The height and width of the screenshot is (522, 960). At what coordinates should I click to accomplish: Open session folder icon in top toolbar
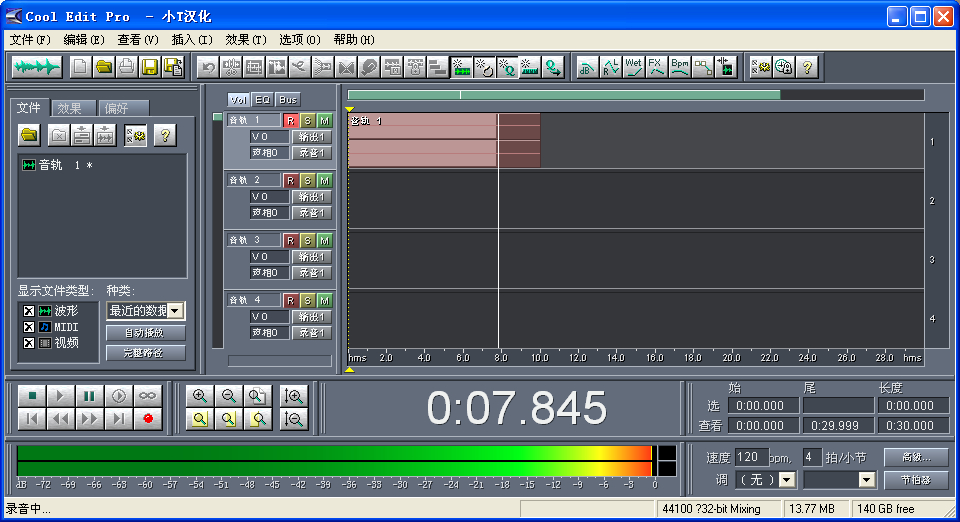coord(103,67)
